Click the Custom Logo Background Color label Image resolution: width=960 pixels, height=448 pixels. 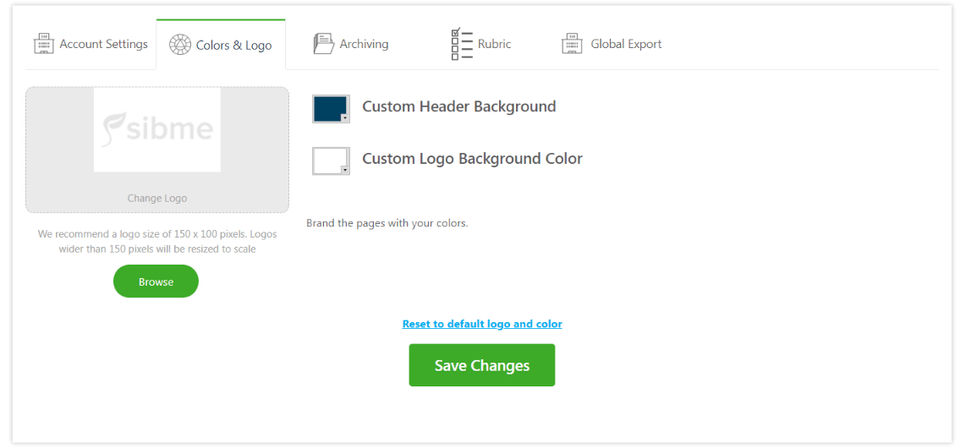[x=472, y=159]
